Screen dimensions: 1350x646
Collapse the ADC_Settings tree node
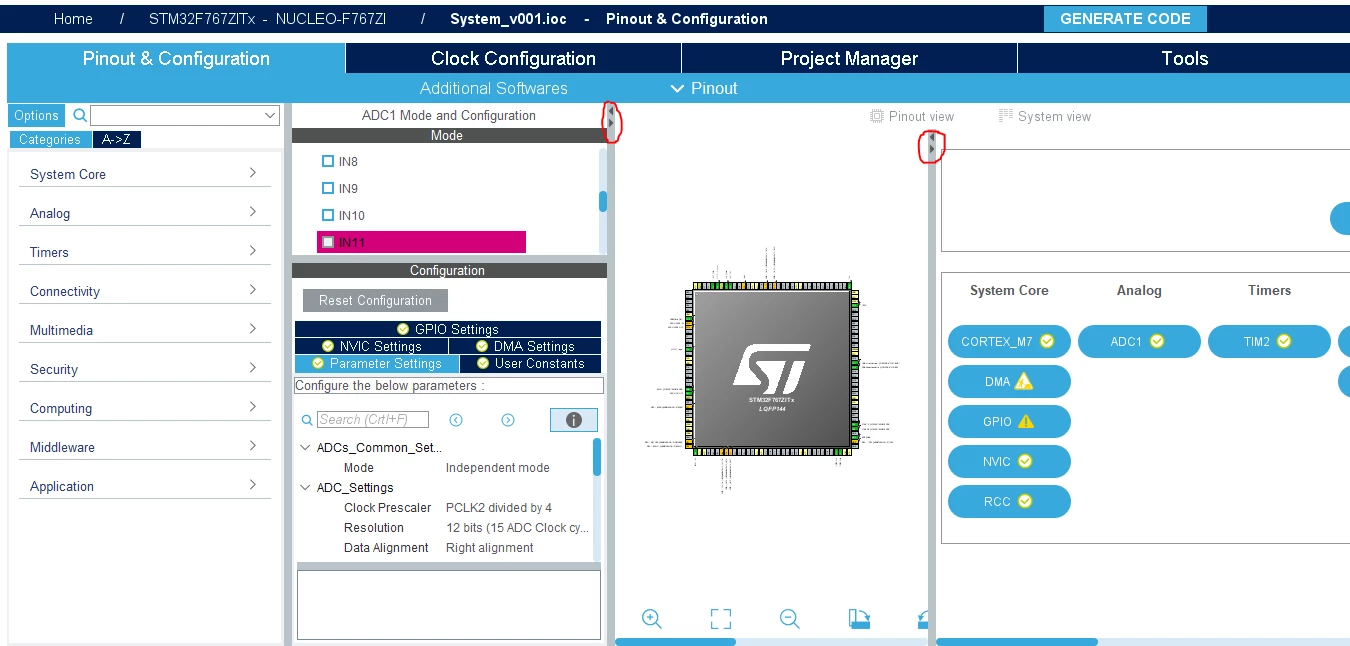pos(306,488)
